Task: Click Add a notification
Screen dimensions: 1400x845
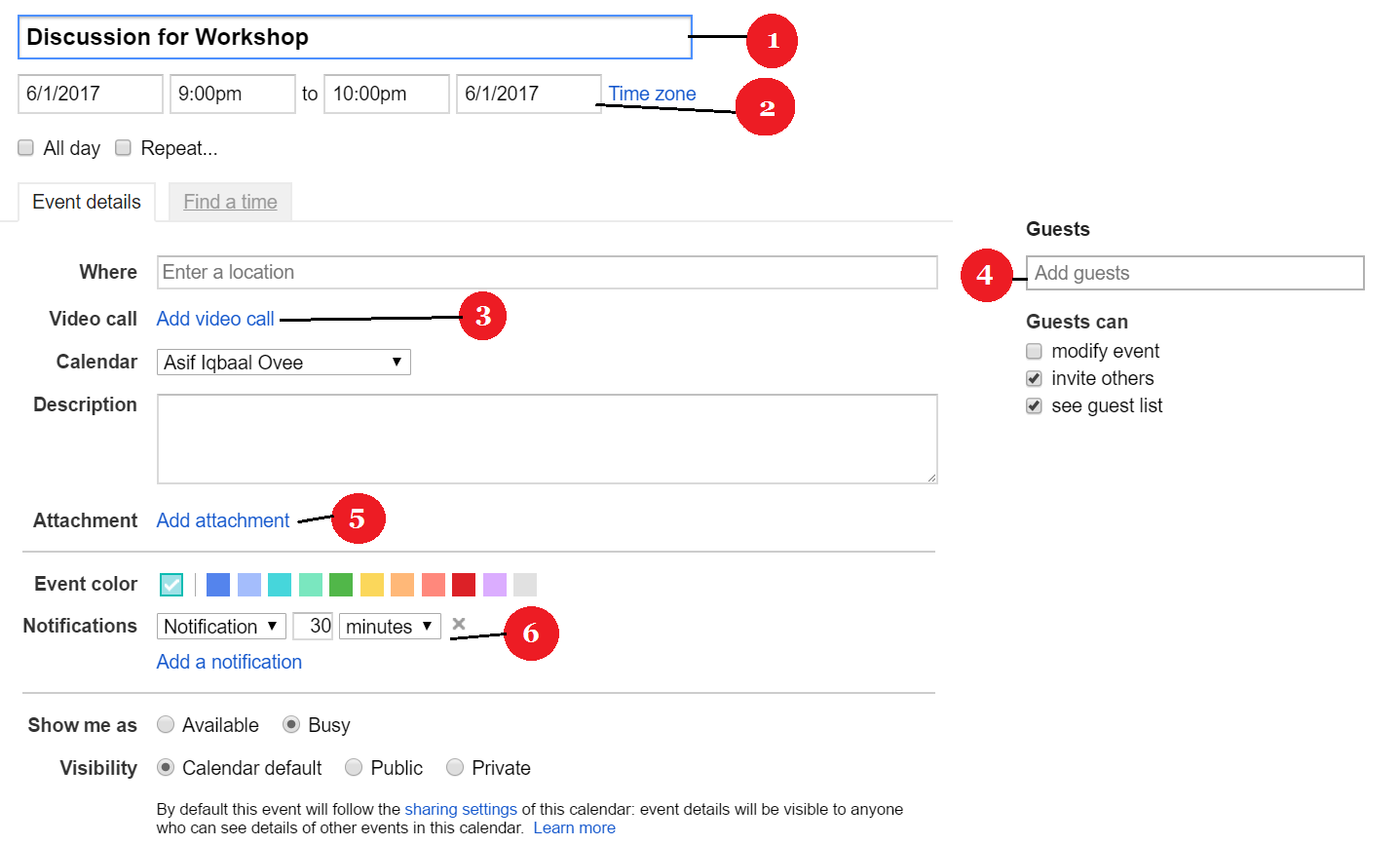Action: pos(229,662)
